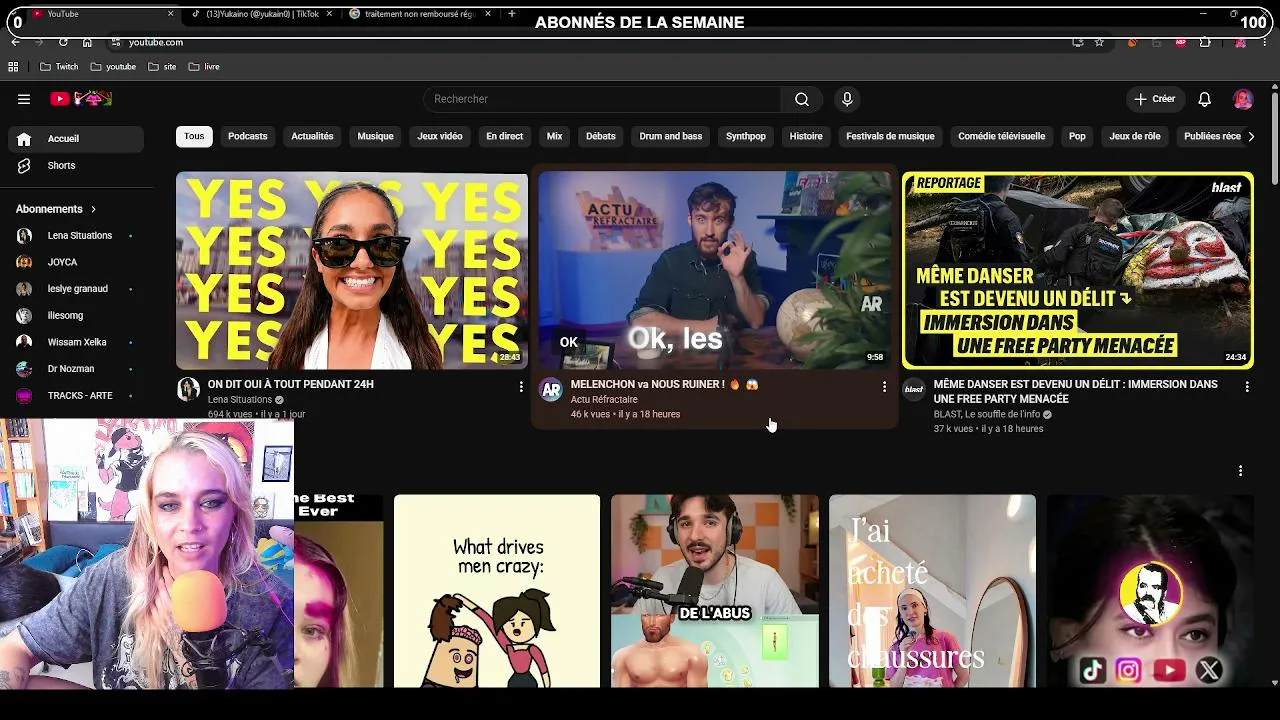Open the youtube bookmarks folder
Image resolution: width=1280 pixels, height=720 pixels.
(113, 67)
